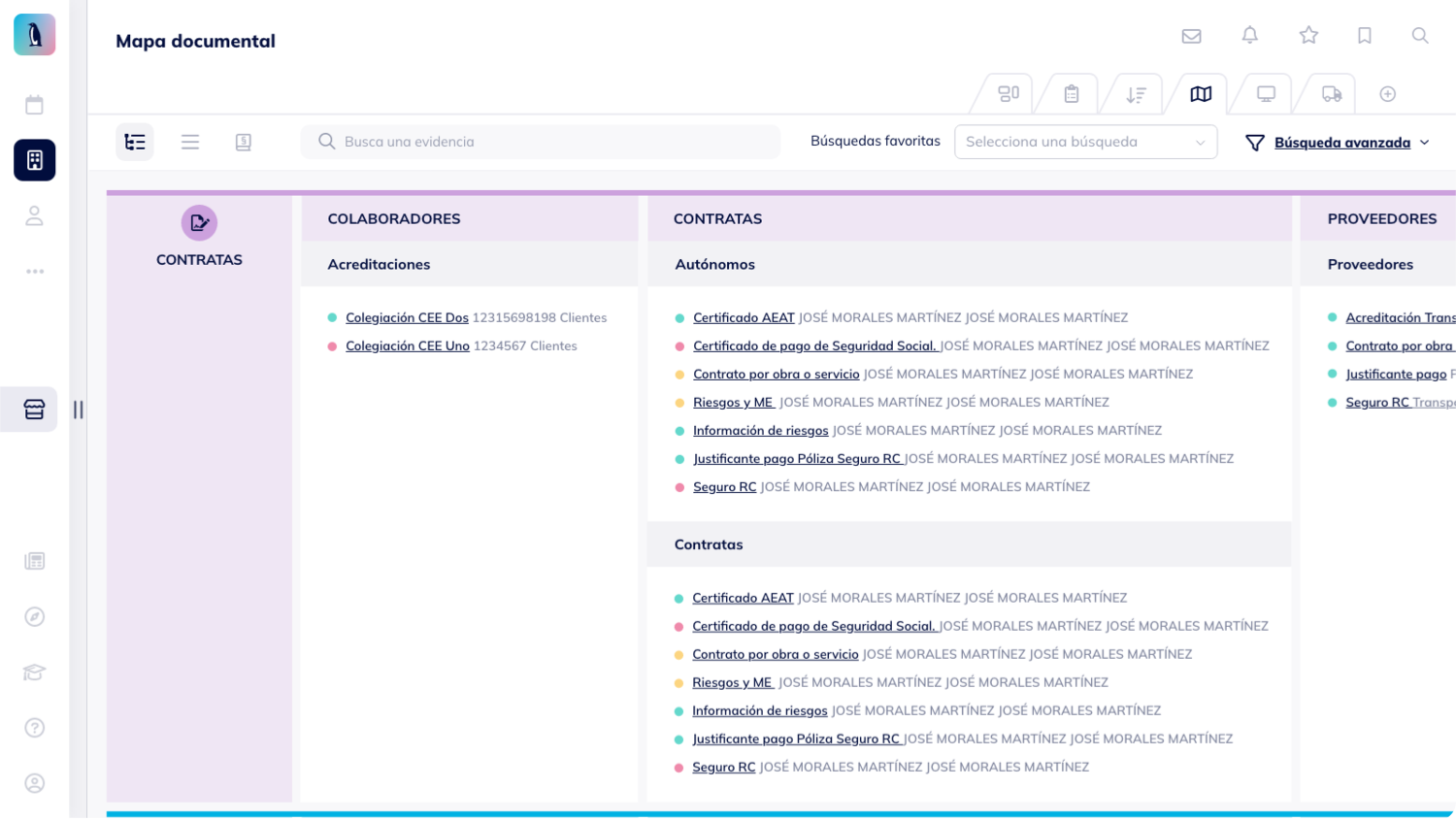
Task: Open Información de riesgos under Autónomos
Action: pyautogui.click(x=761, y=430)
